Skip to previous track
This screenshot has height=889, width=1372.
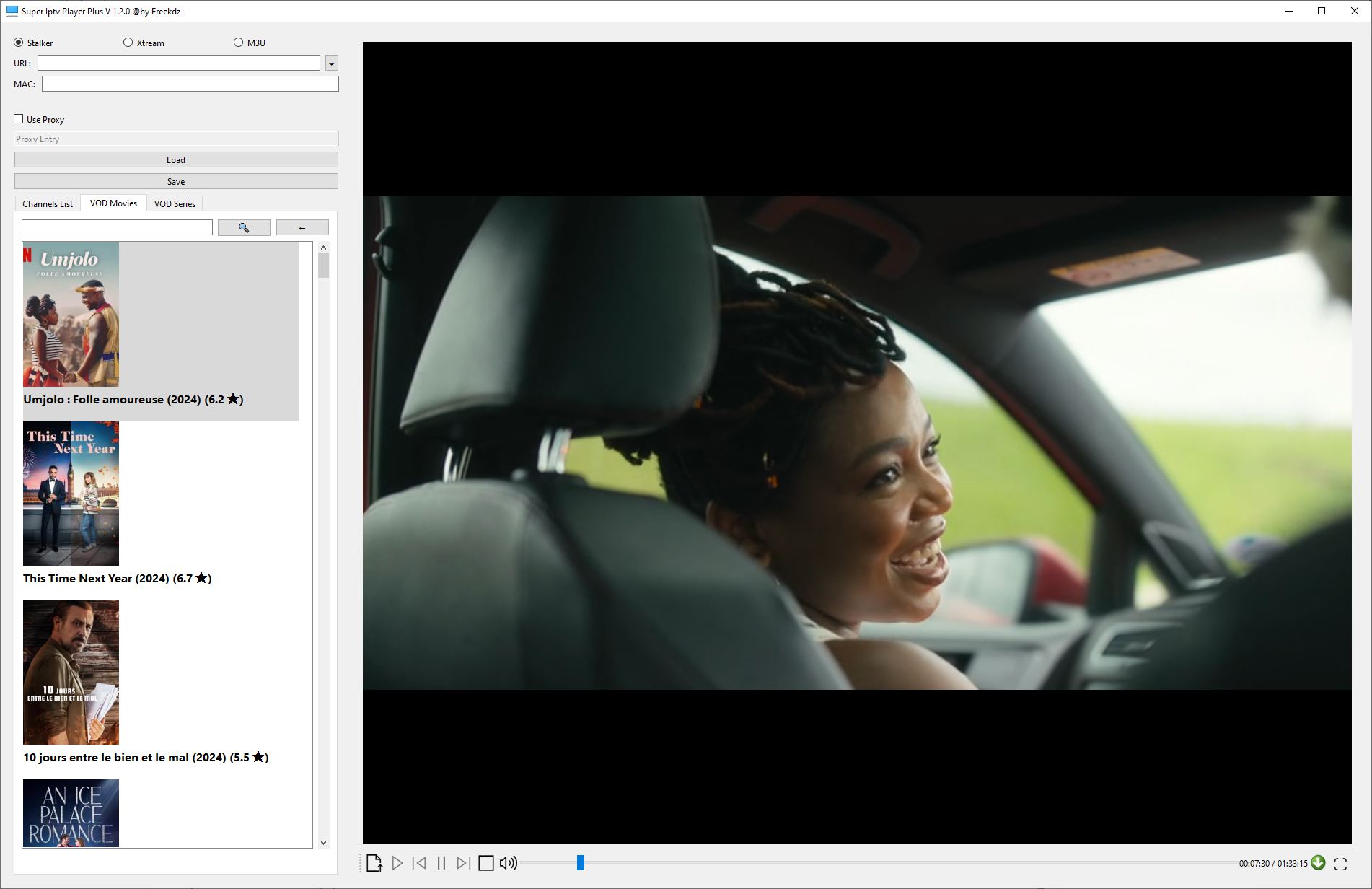coord(419,863)
